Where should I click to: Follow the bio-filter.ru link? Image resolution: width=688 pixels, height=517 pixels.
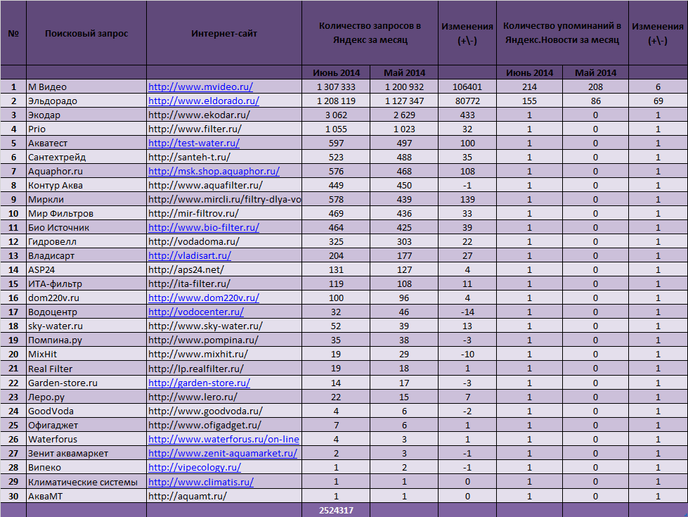(204, 227)
